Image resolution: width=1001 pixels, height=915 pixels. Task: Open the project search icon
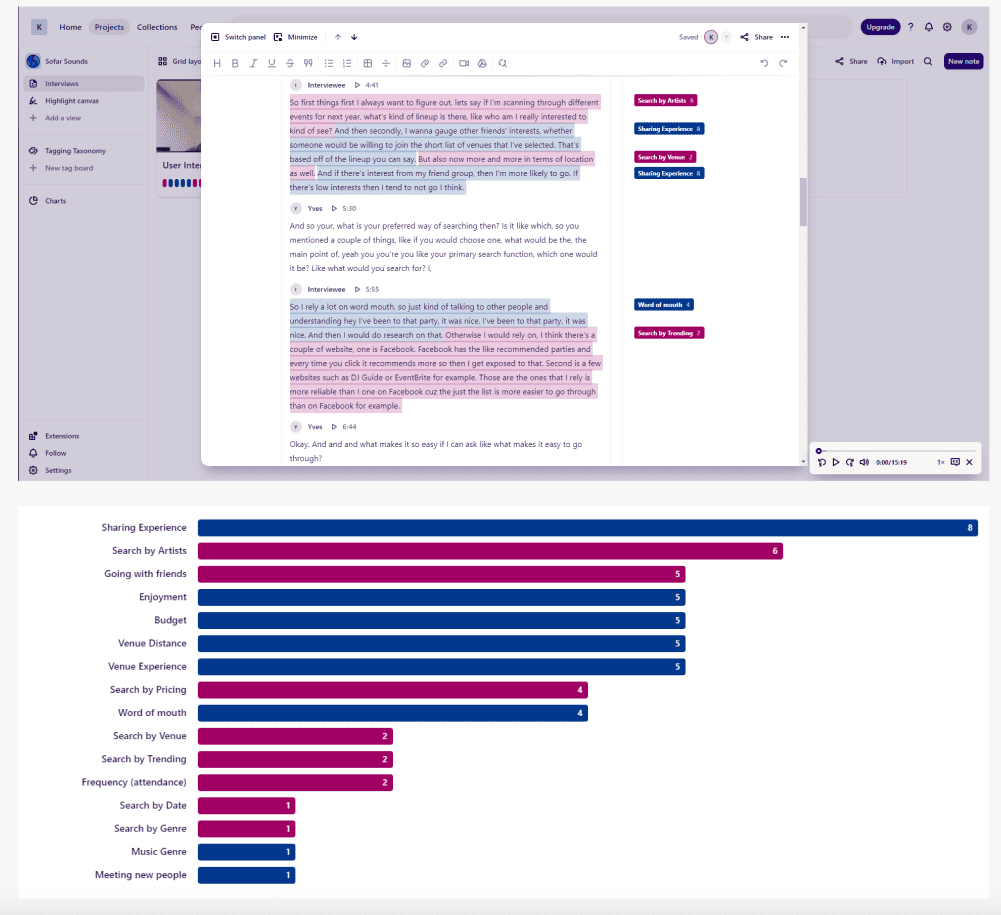(928, 61)
